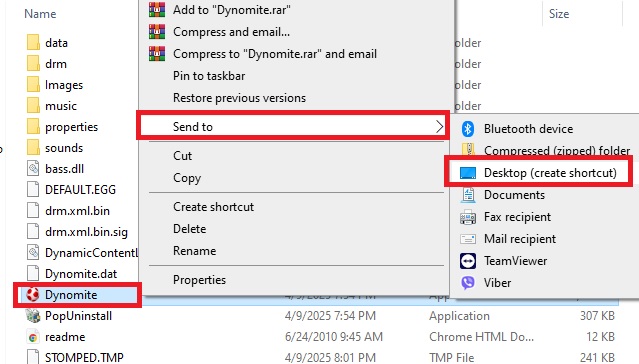Click the 241 KB size value
This screenshot has height=364, width=639.
click(x=597, y=357)
